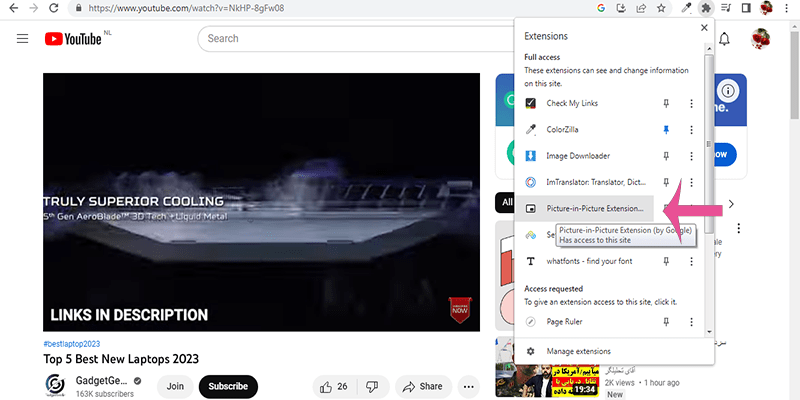Open YouTube notifications bell
Screen dimensions: 800x400
[x=725, y=39]
